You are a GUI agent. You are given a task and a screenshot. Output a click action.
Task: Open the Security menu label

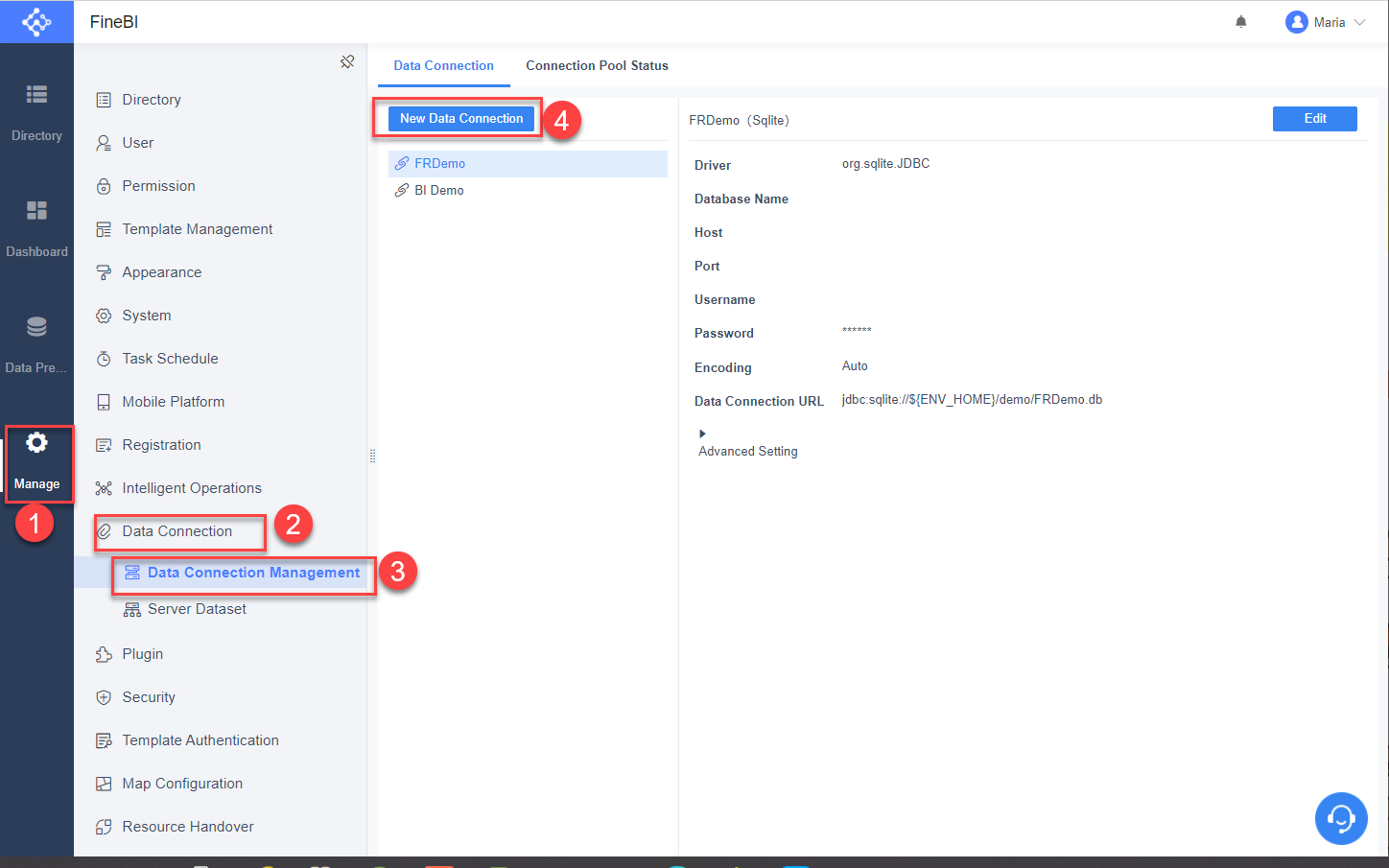coord(149,697)
